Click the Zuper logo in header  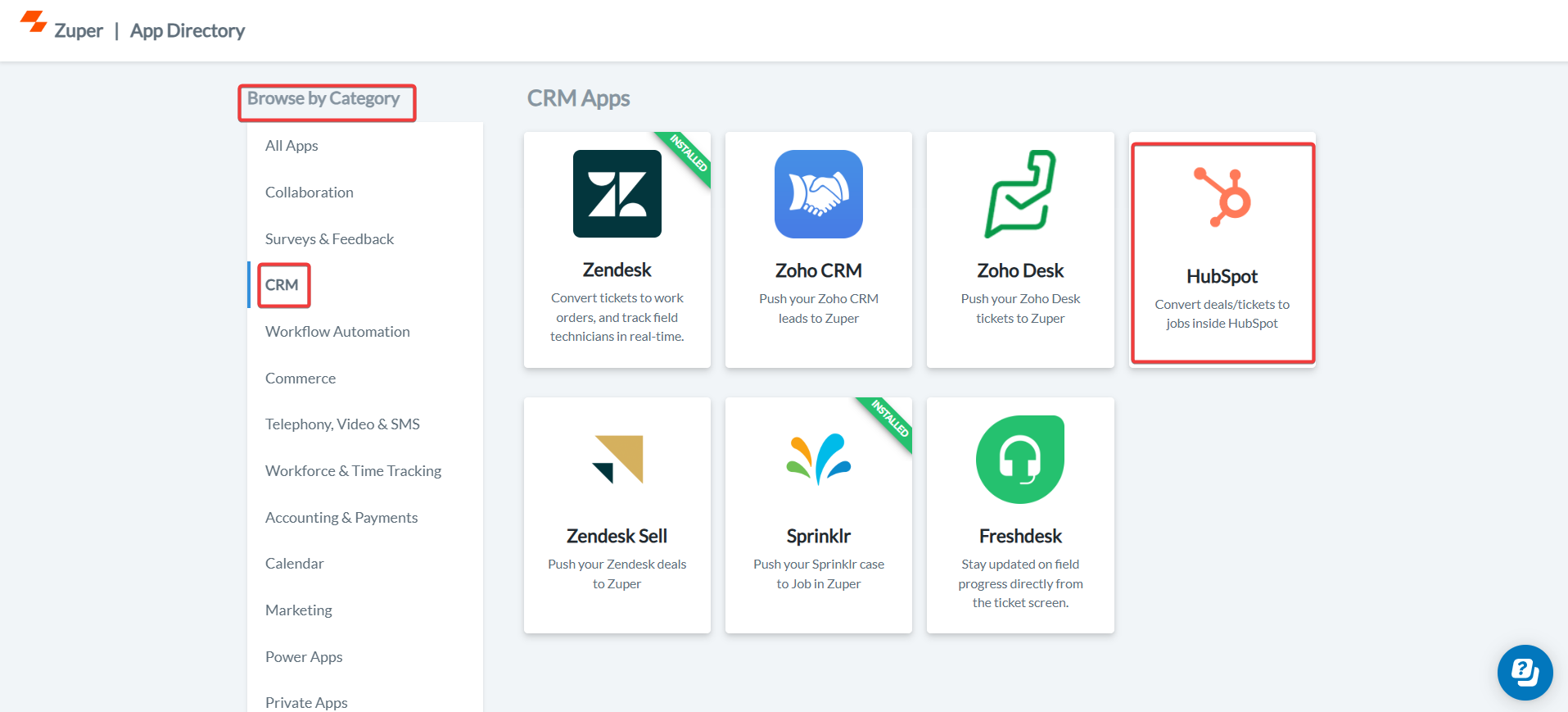pyautogui.click(x=61, y=26)
